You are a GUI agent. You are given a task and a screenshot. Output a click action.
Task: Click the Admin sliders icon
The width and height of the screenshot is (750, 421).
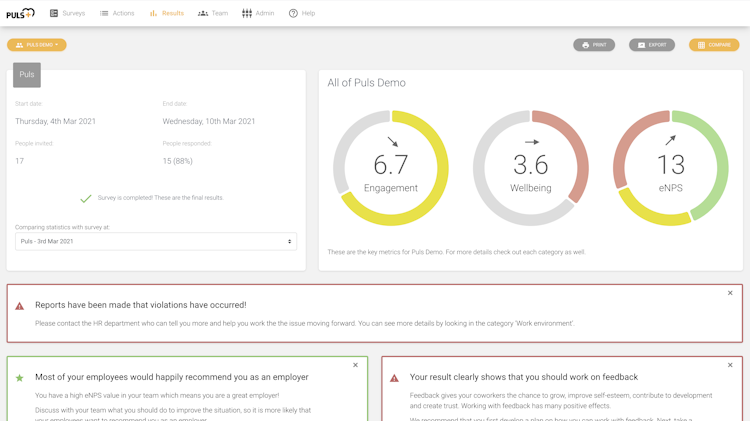(x=247, y=13)
